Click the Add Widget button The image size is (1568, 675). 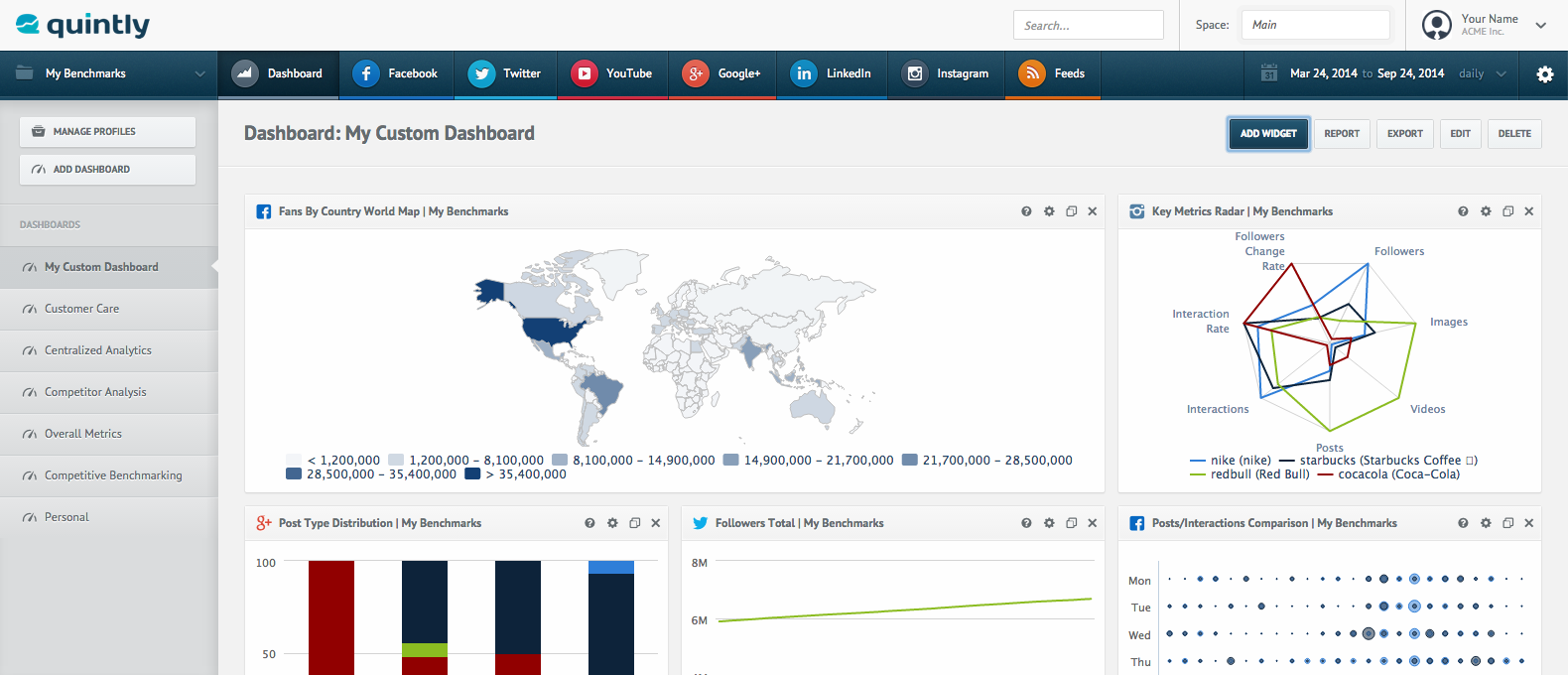click(1268, 134)
